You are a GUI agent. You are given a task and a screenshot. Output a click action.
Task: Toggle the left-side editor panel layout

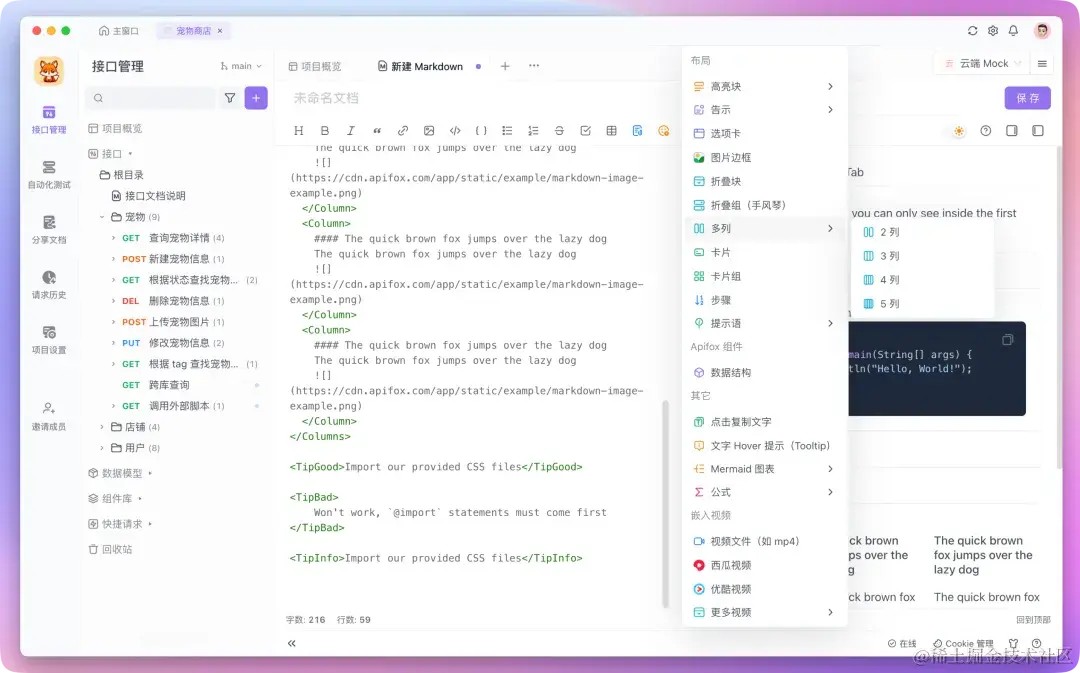(x=1038, y=131)
